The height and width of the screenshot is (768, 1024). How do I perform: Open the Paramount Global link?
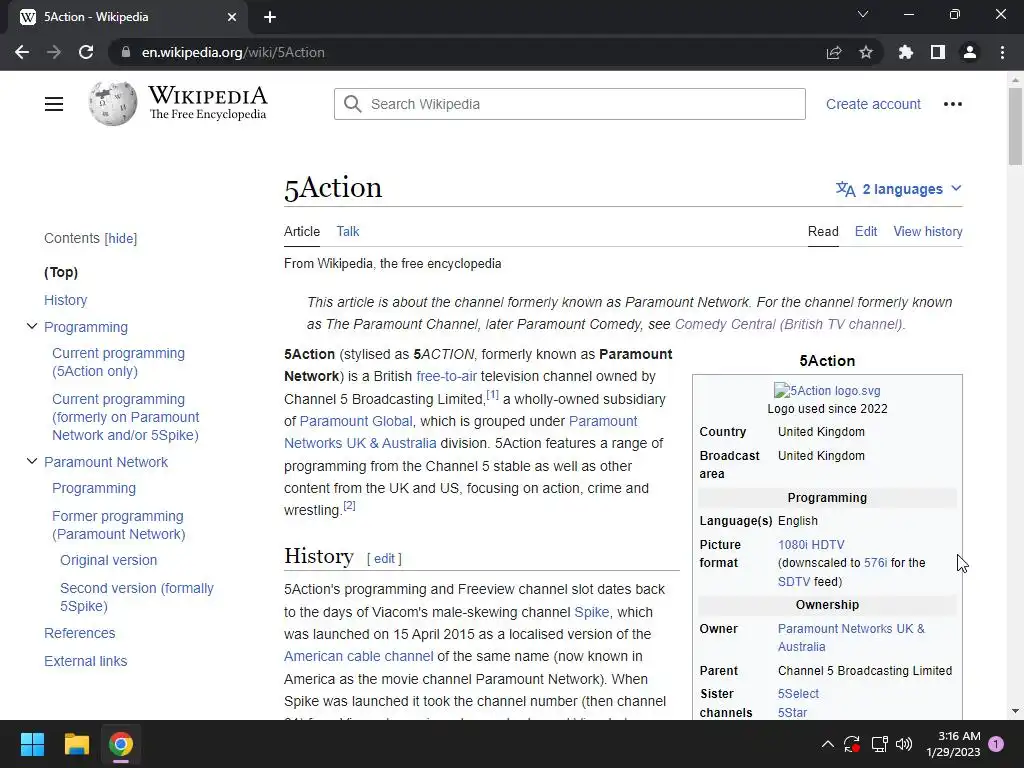tap(356, 421)
